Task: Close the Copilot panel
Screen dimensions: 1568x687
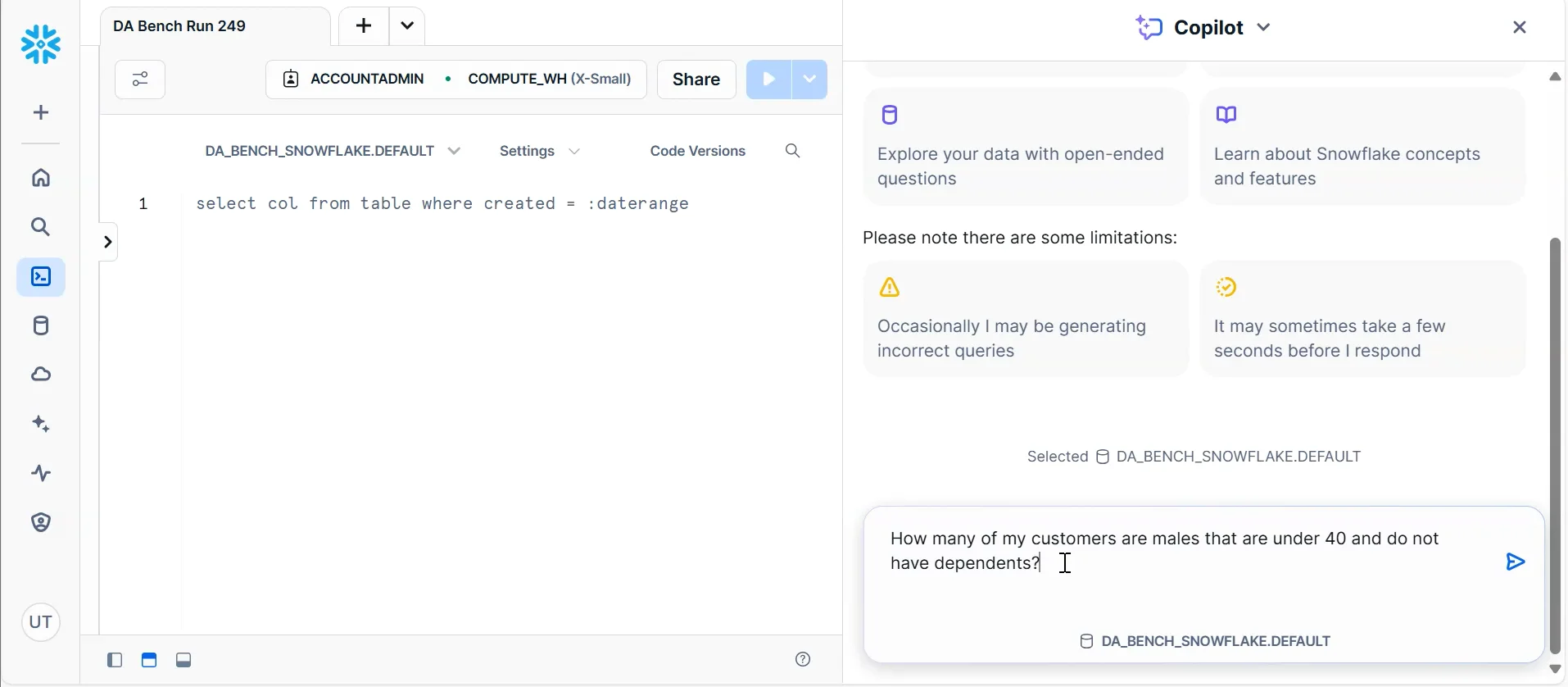Action: 1520,27
